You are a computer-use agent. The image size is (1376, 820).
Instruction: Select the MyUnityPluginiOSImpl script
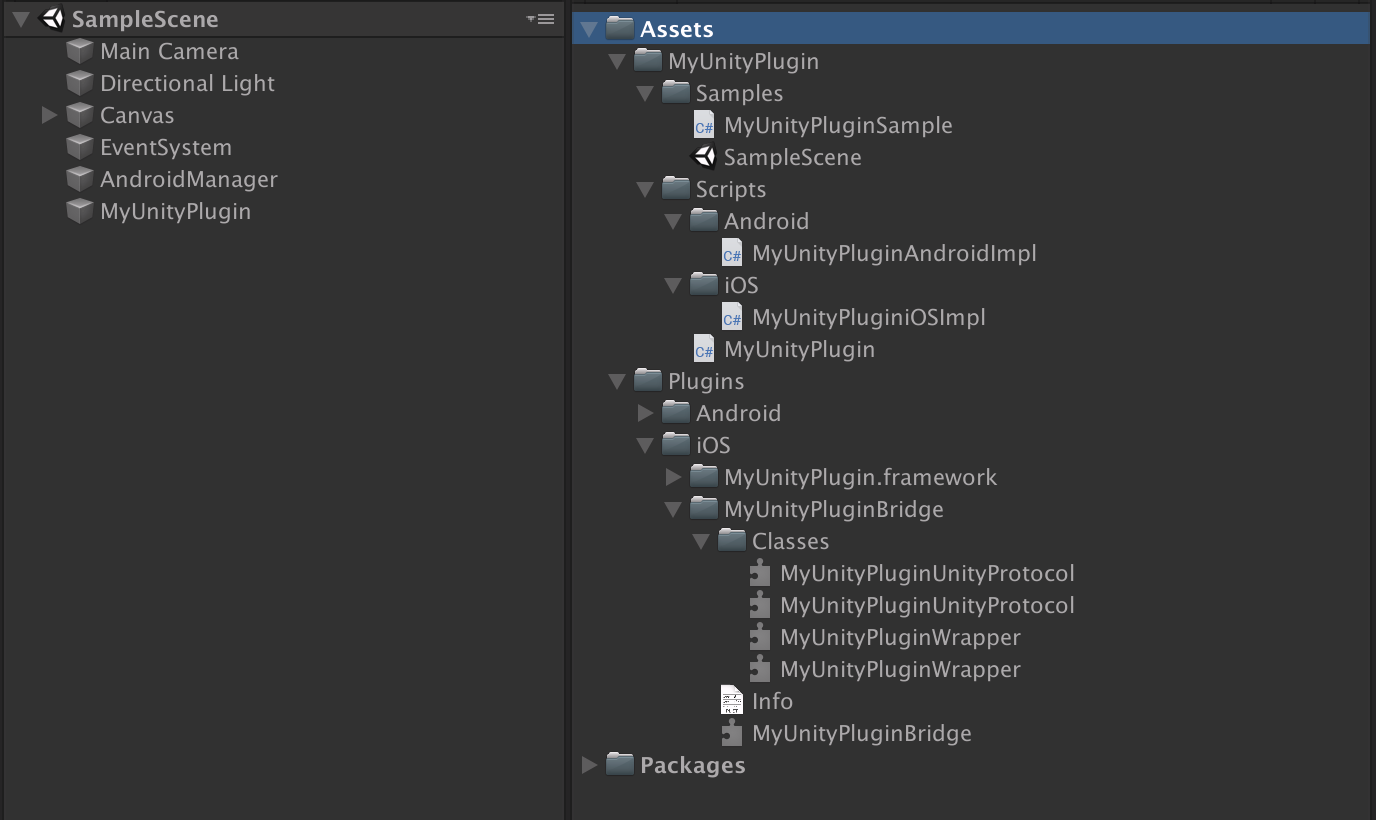point(868,317)
